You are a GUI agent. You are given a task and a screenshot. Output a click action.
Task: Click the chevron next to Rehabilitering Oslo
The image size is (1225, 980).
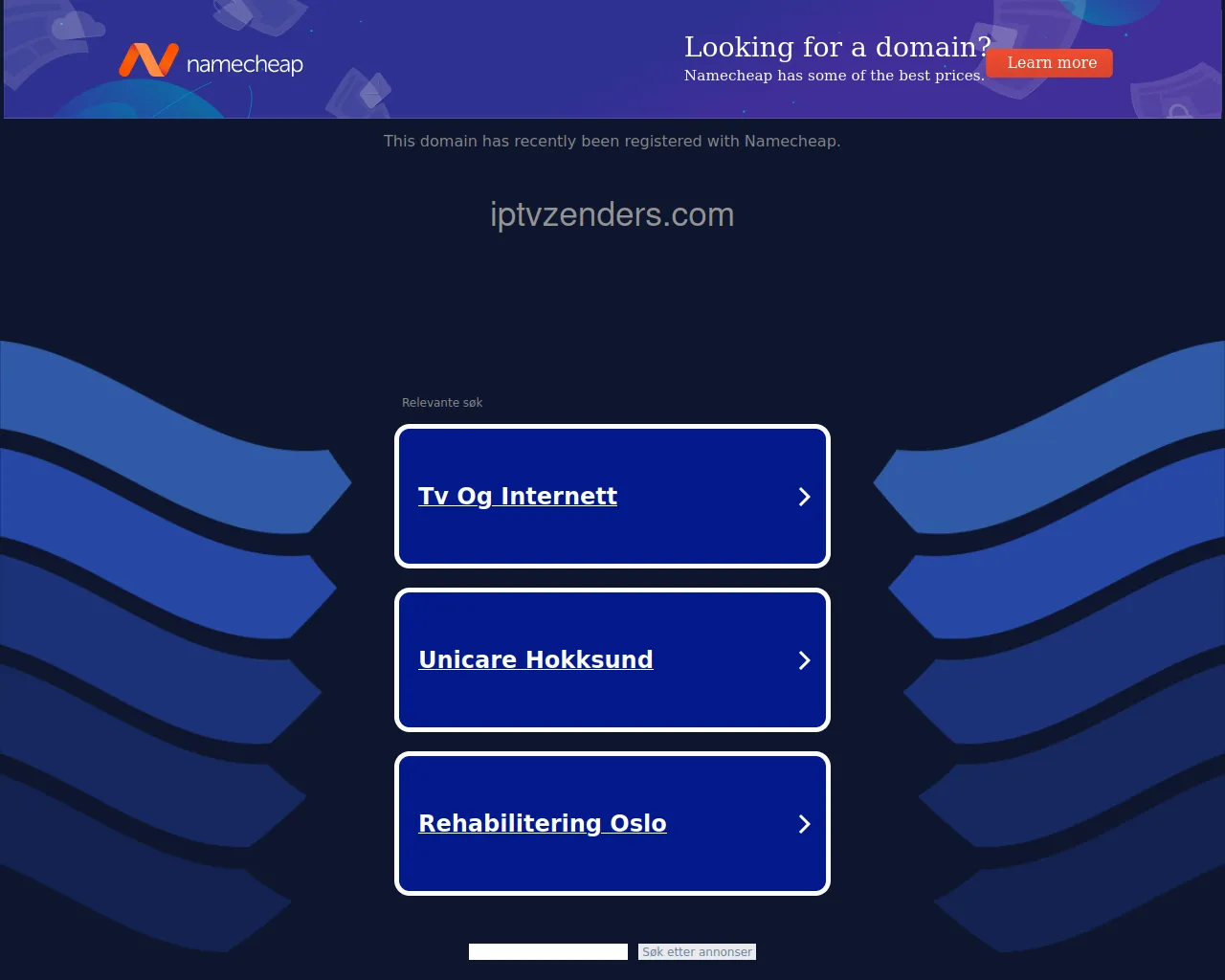click(804, 824)
